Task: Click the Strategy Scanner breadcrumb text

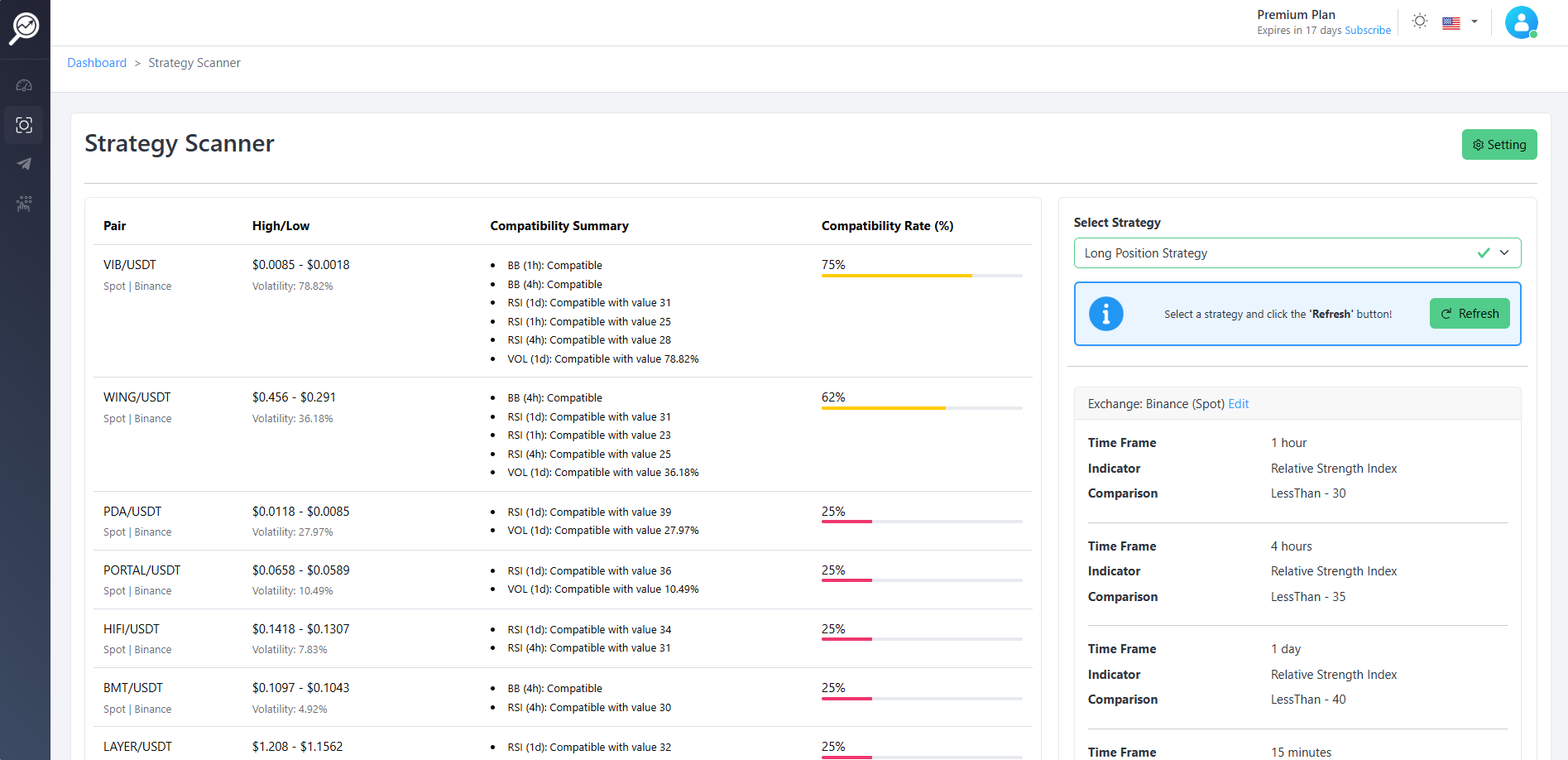Action: (x=194, y=63)
